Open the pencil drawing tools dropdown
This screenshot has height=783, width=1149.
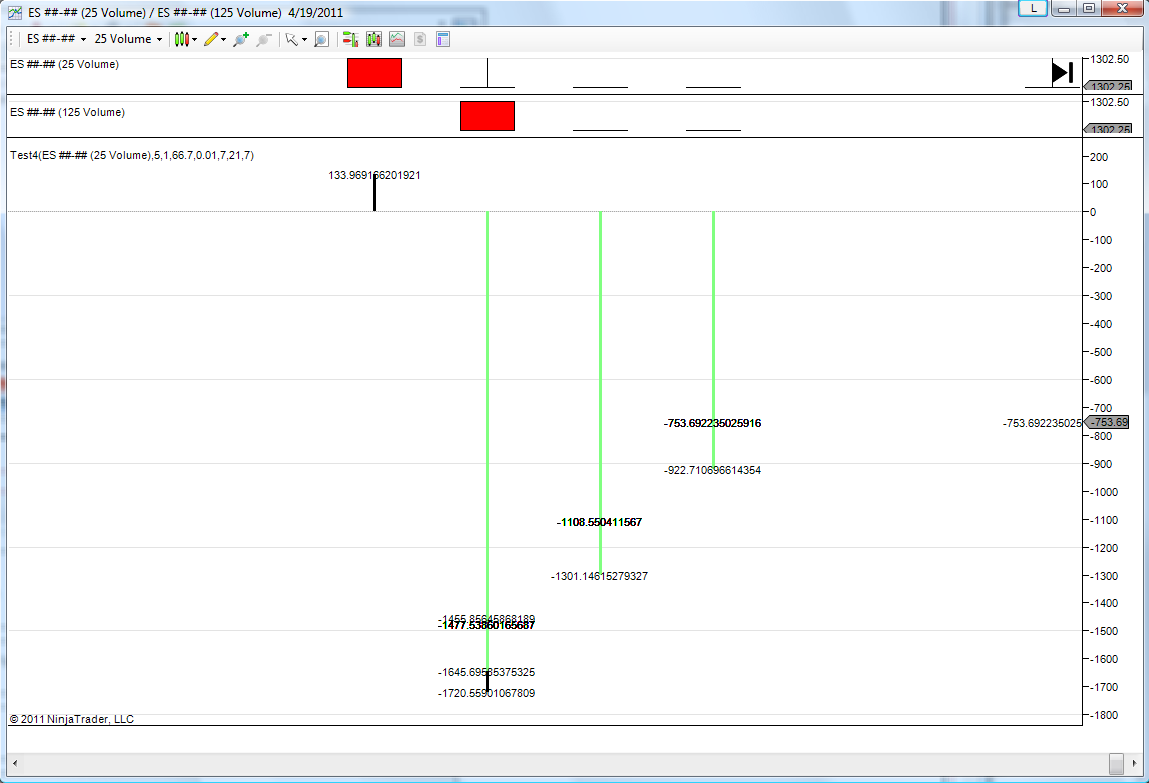[215, 40]
